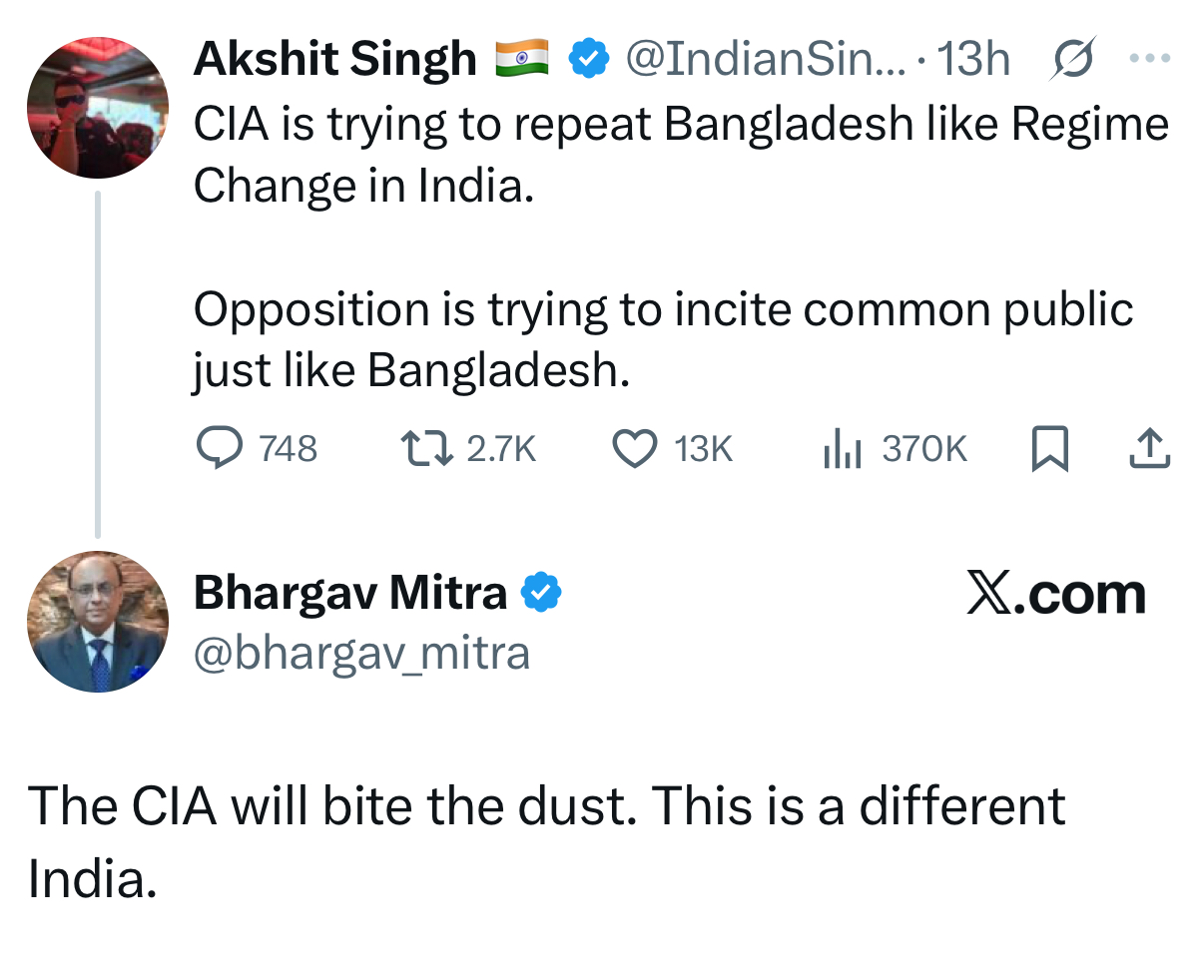View analytics bar chart icon for 370K views
Viewport: 1204px width, 980px height.
[842, 448]
